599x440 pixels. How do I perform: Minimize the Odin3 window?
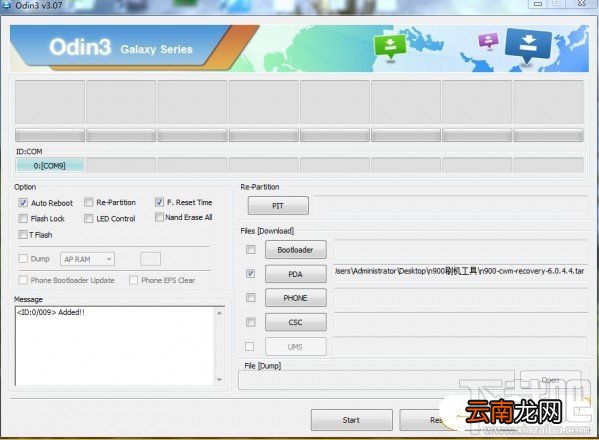[538, 4]
